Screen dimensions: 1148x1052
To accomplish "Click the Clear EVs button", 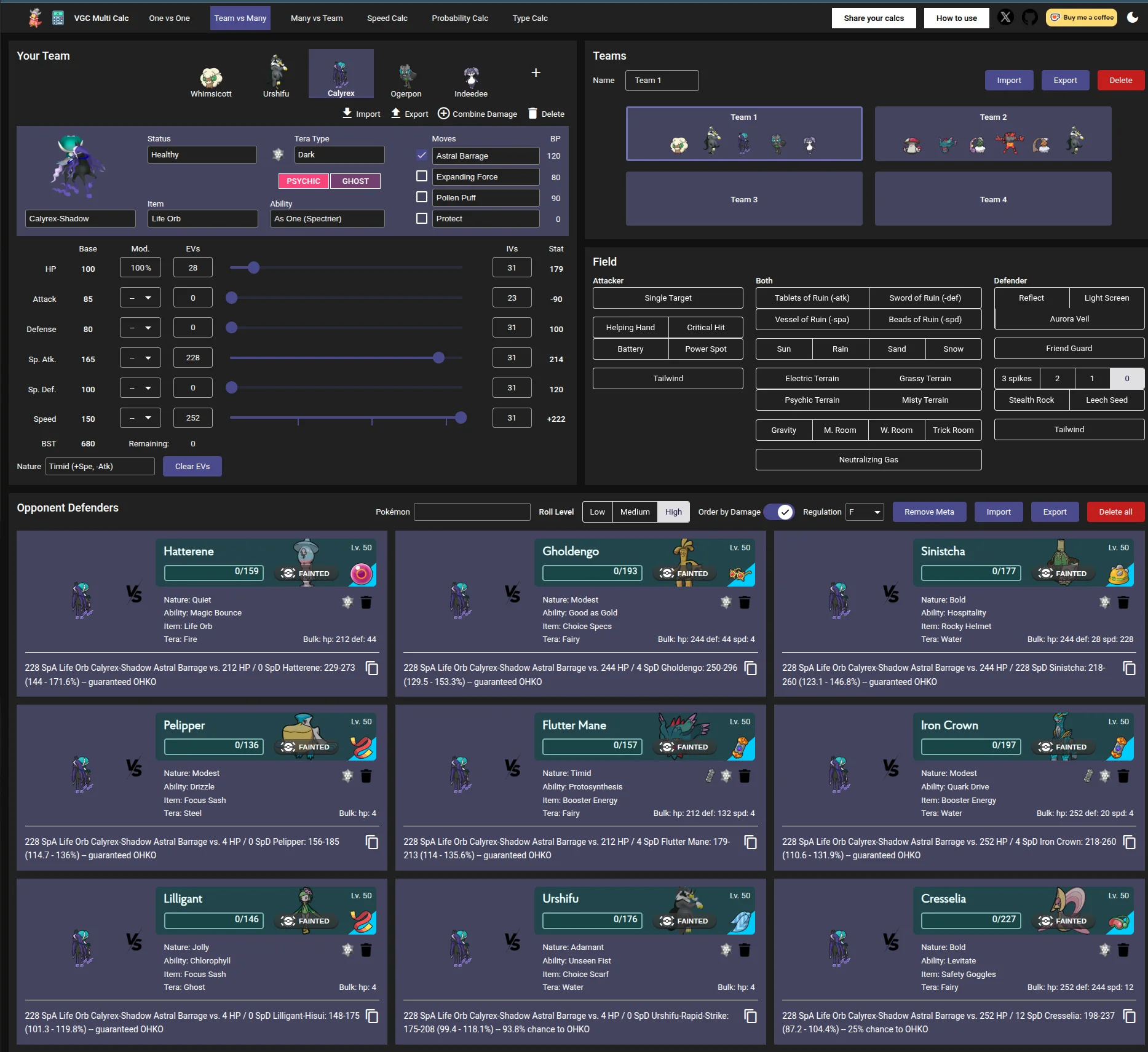I will (192, 466).
